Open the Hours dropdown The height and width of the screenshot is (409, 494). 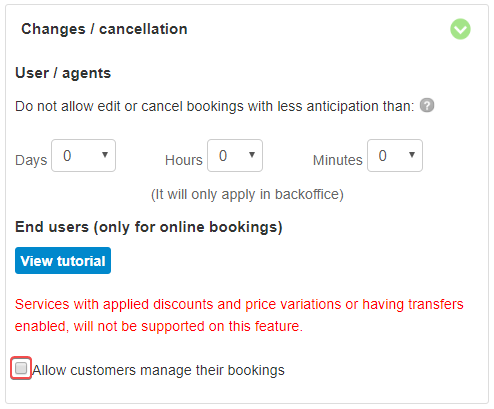[x=235, y=156]
